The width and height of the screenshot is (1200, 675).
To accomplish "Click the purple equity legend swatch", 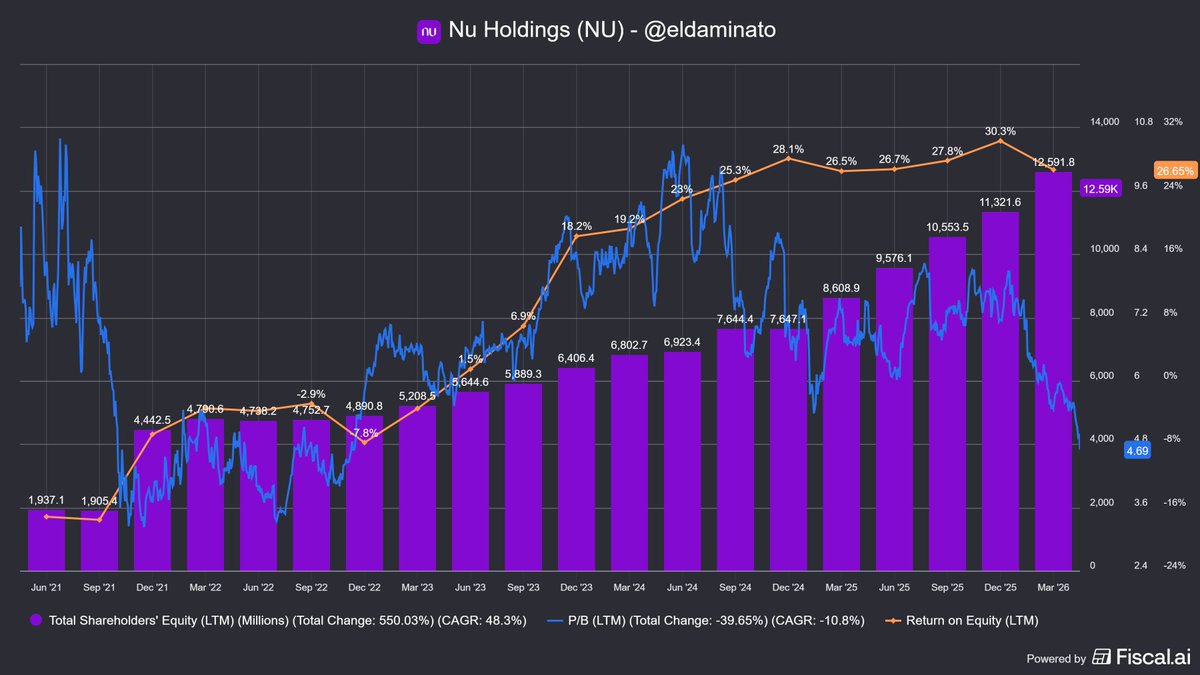I will pyautogui.click(x=36, y=621).
